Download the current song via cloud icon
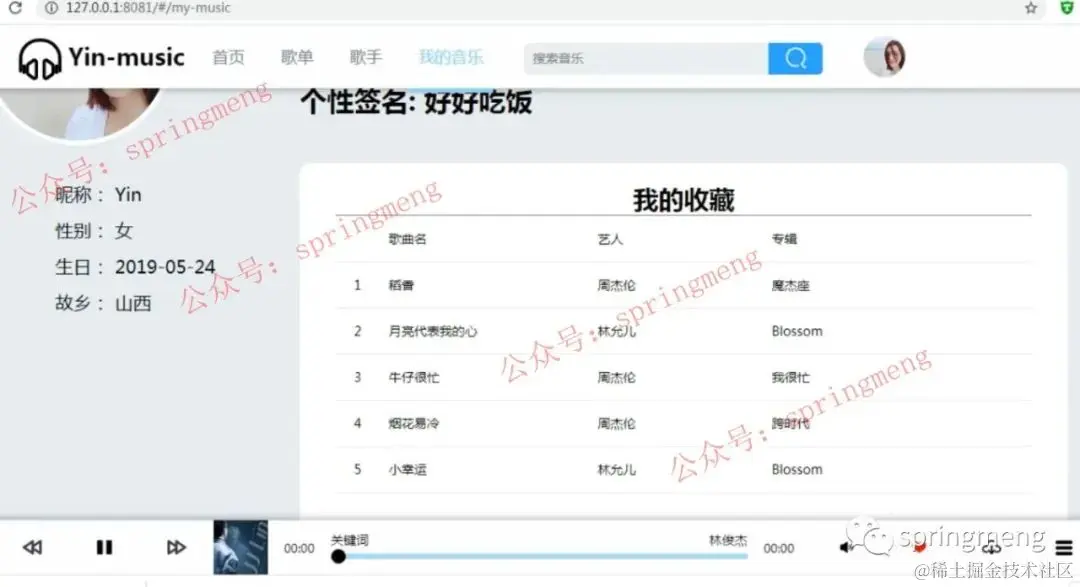This screenshot has width=1080, height=587. click(991, 548)
